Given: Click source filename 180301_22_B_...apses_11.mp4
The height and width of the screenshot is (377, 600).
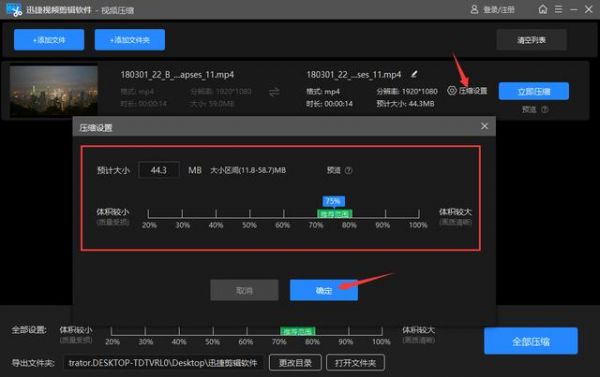Looking at the screenshot, I should (x=177, y=75).
